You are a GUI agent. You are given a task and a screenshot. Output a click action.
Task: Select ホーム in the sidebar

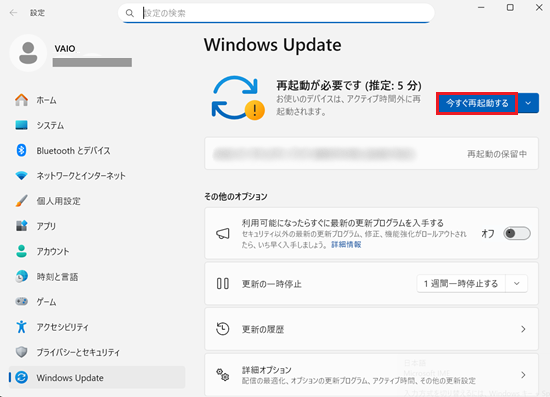97,100
